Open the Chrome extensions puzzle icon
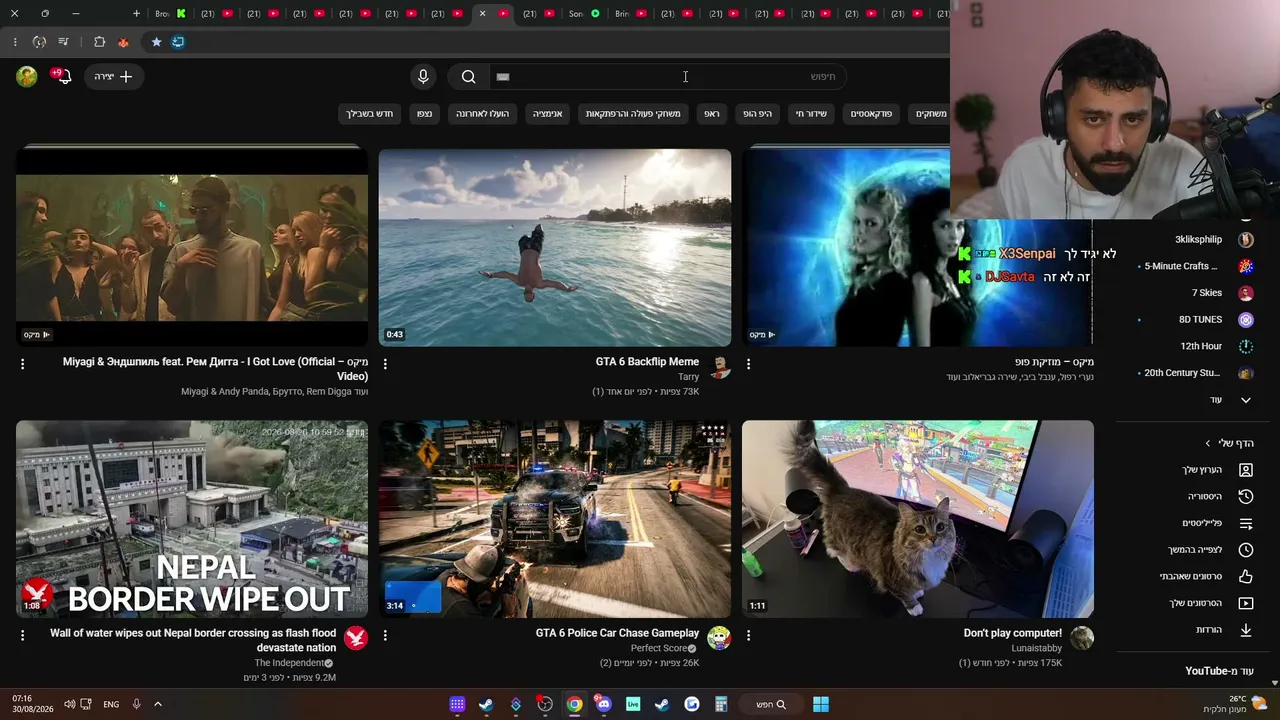1280x720 pixels. pyautogui.click(x=99, y=42)
